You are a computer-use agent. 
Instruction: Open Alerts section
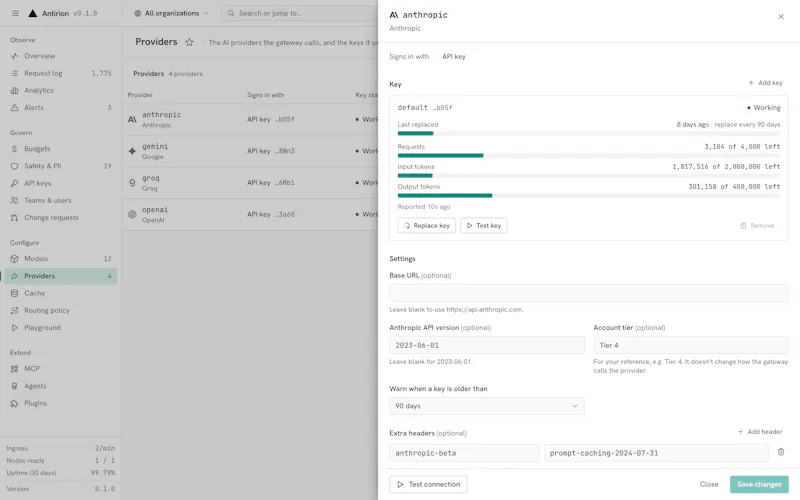61,108
